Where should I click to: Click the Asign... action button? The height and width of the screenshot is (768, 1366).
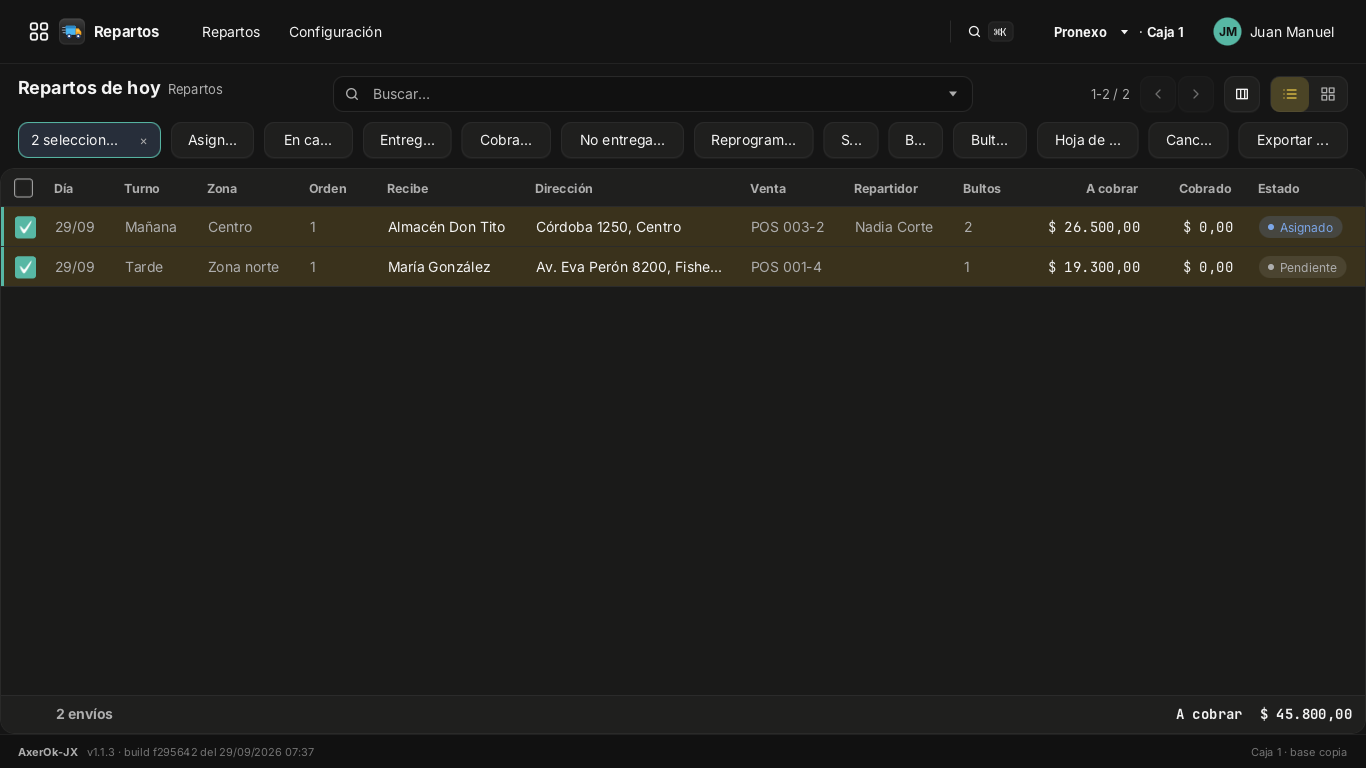[212, 140]
